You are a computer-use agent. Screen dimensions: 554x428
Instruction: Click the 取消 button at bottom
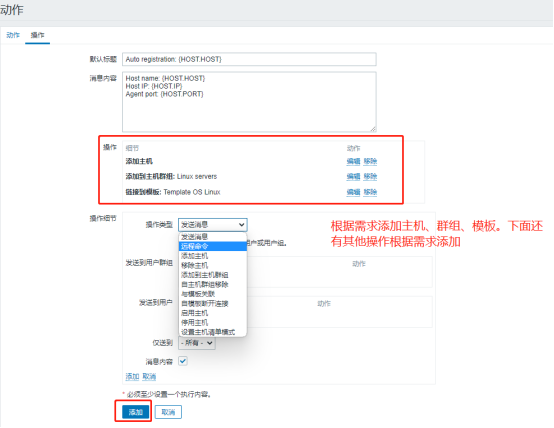pyautogui.click(x=168, y=412)
